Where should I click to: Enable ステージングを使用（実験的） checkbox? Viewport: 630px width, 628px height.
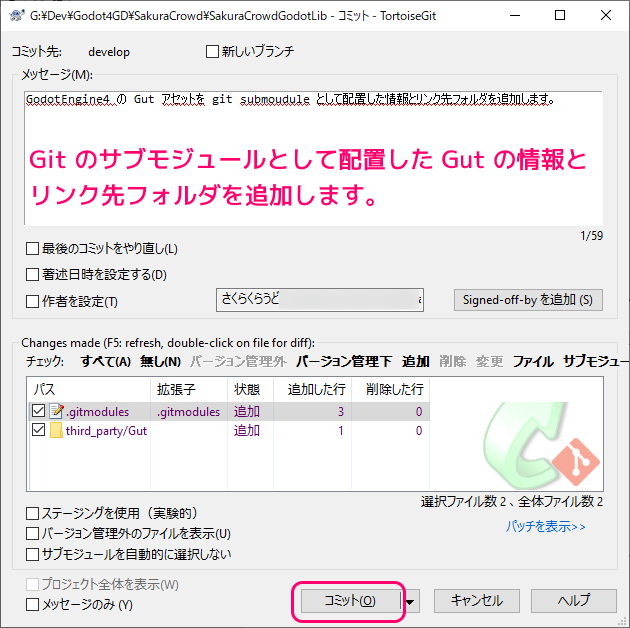click(32, 513)
